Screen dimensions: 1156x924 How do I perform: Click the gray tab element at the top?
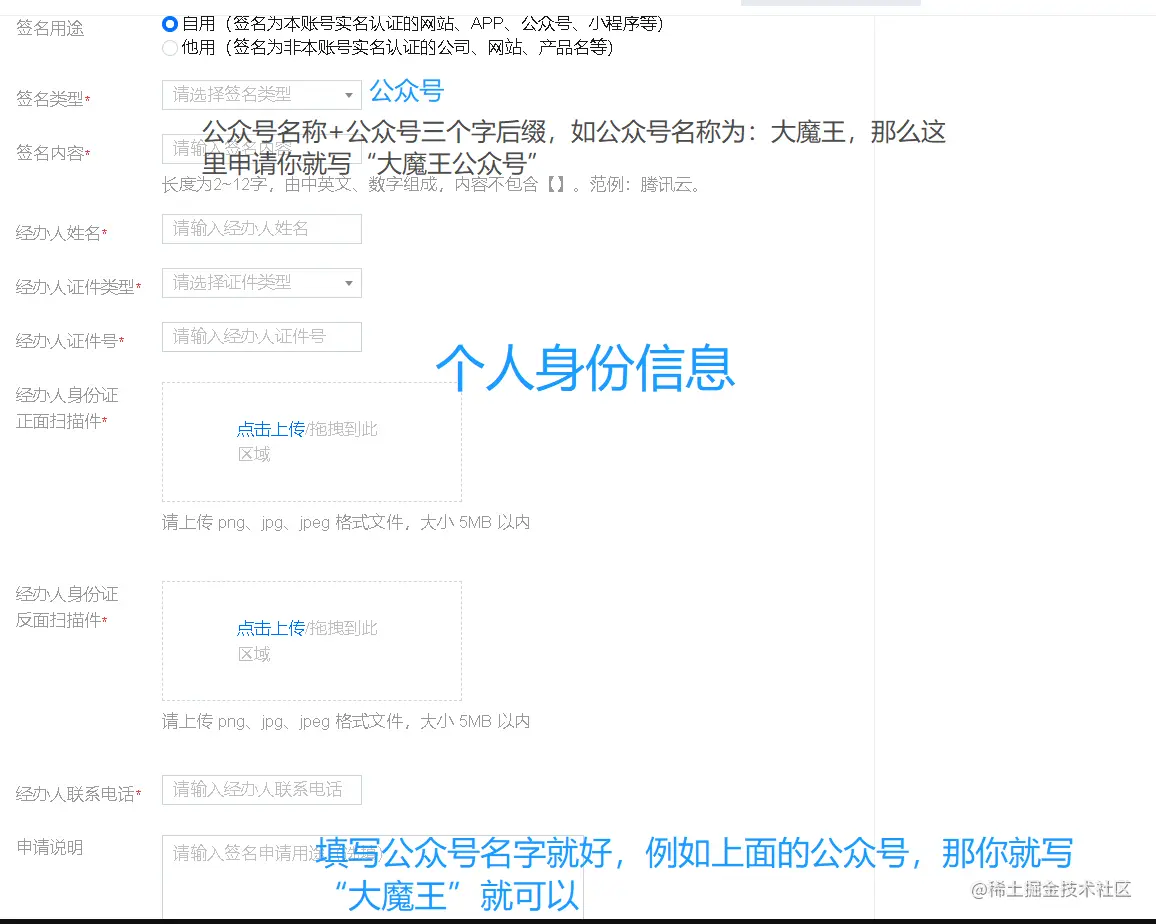(x=830, y=3)
